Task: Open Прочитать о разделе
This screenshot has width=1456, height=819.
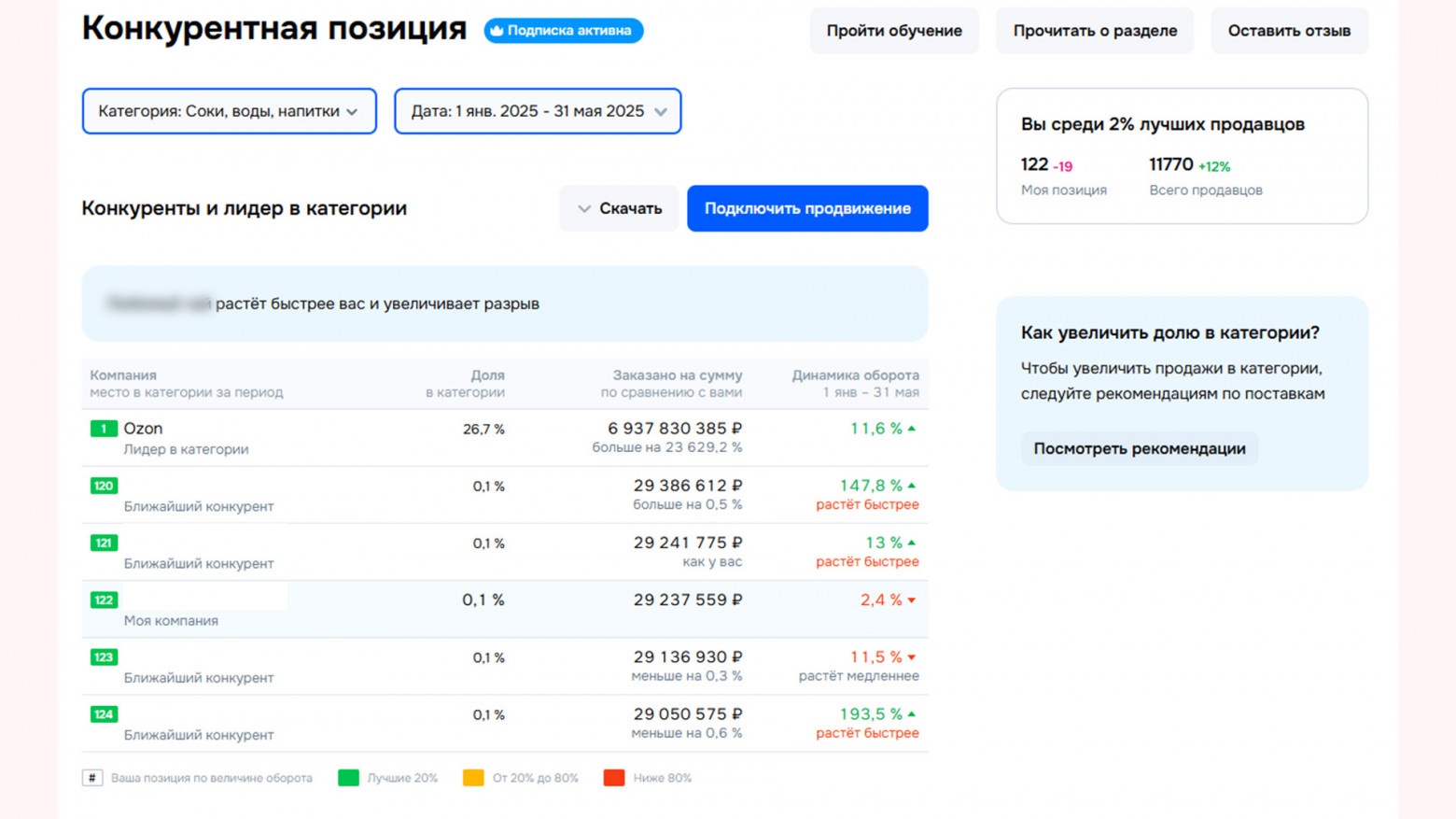Action: tap(1095, 31)
